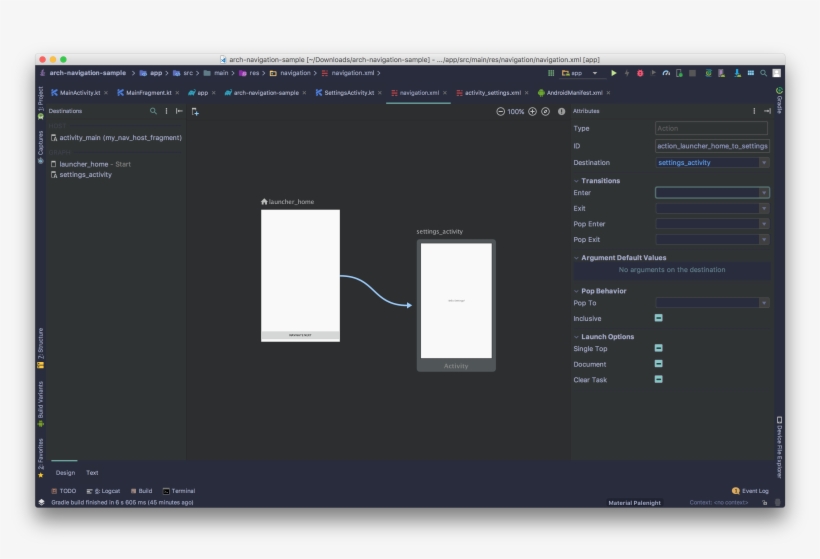Open Device File Explorer side panel
820x559 pixels.
(x=779, y=447)
